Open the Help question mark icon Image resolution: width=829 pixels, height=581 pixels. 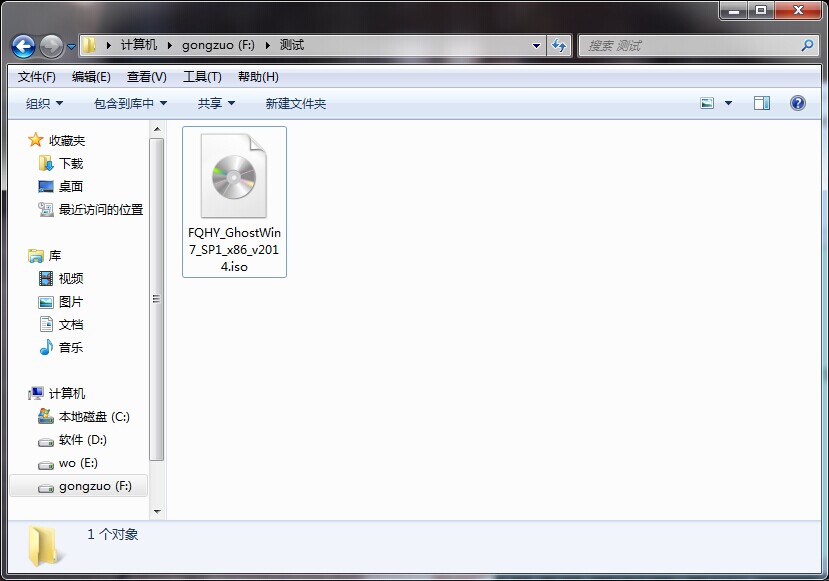point(797,103)
